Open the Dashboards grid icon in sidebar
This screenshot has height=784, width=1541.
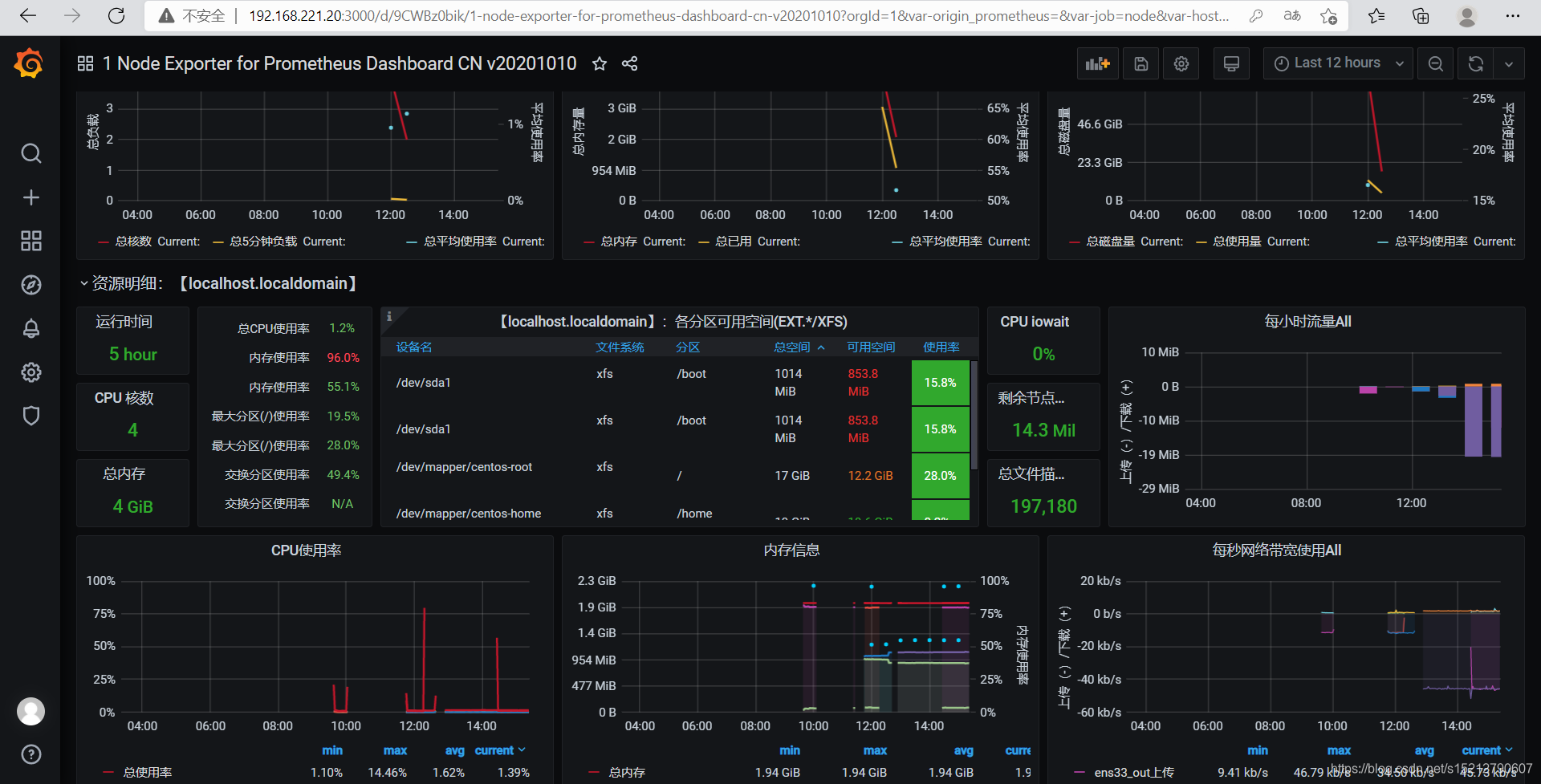(x=31, y=241)
